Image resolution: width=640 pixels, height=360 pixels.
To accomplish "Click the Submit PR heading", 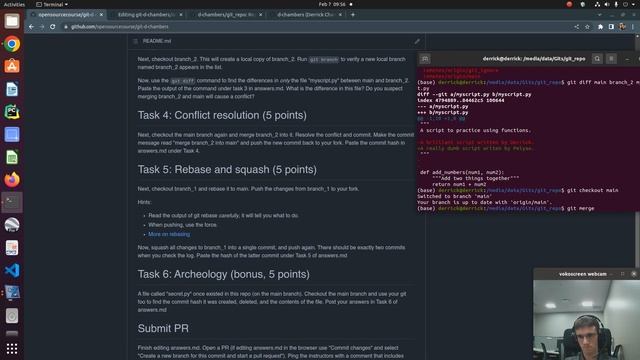I will pos(163,329).
